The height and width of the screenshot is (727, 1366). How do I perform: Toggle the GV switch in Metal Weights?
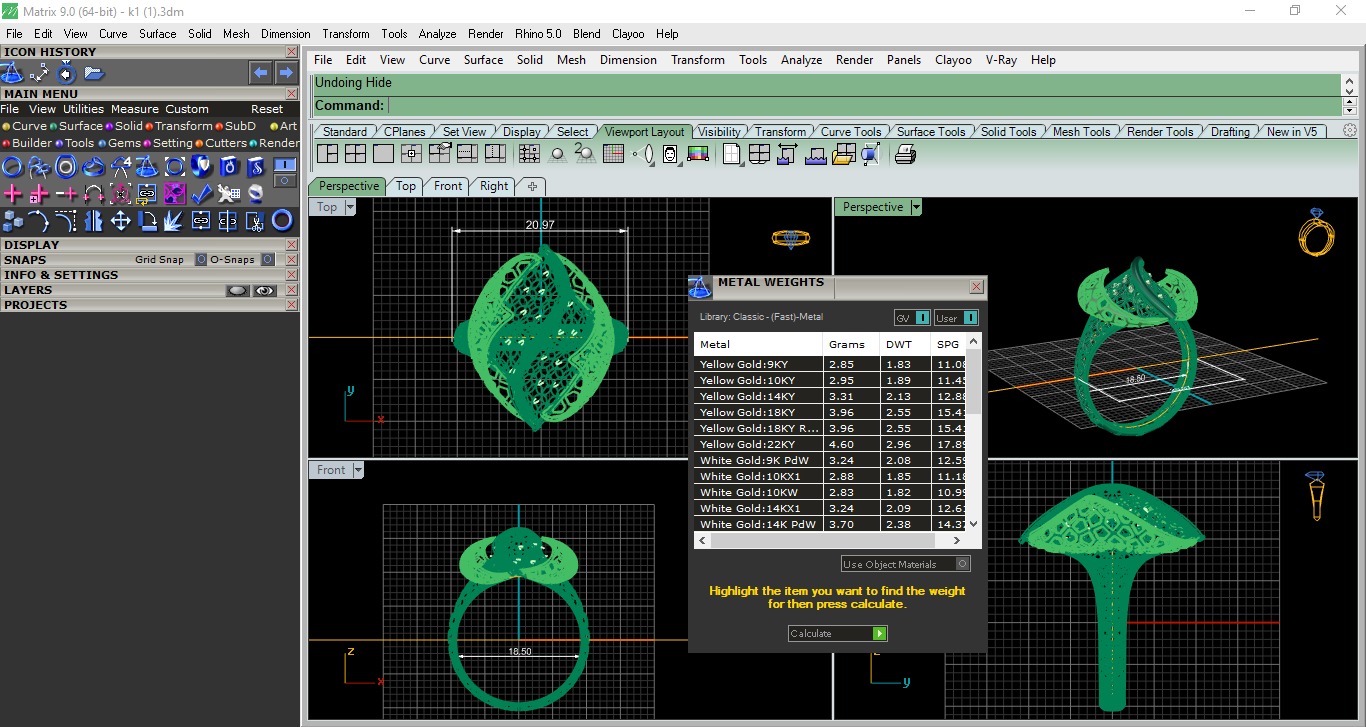click(x=923, y=318)
